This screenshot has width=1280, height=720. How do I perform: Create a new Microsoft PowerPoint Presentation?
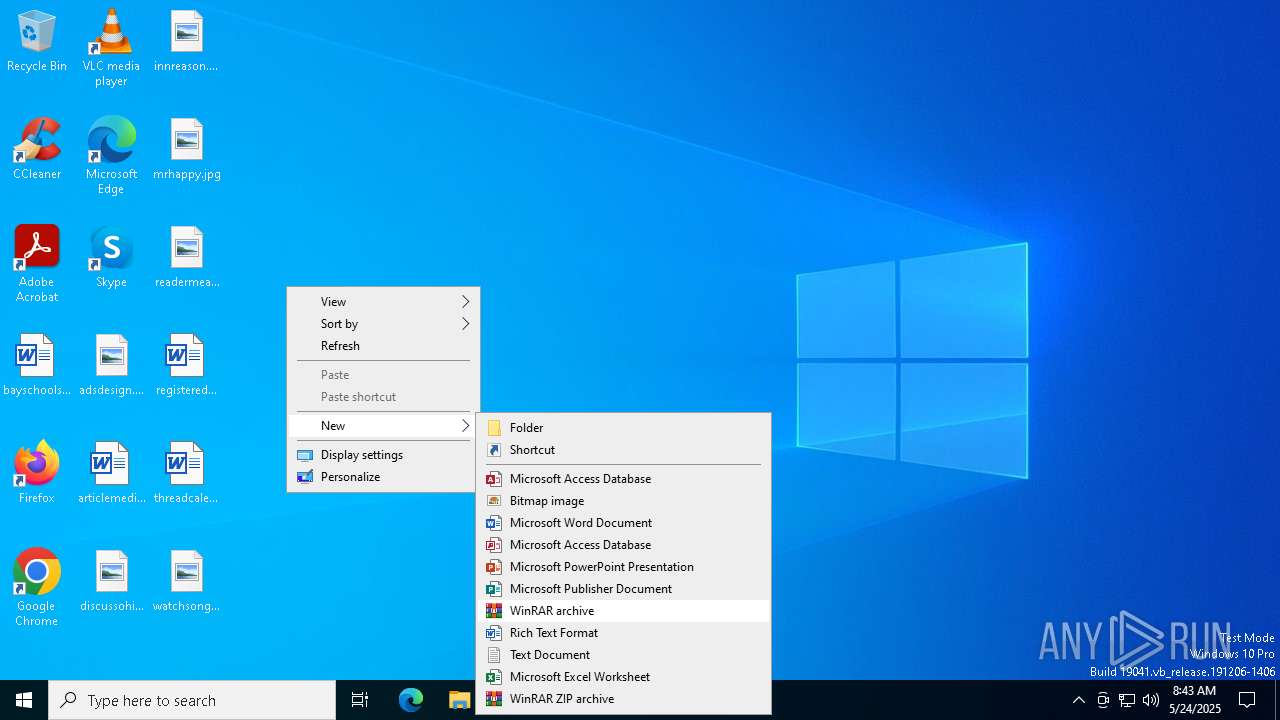(624, 567)
